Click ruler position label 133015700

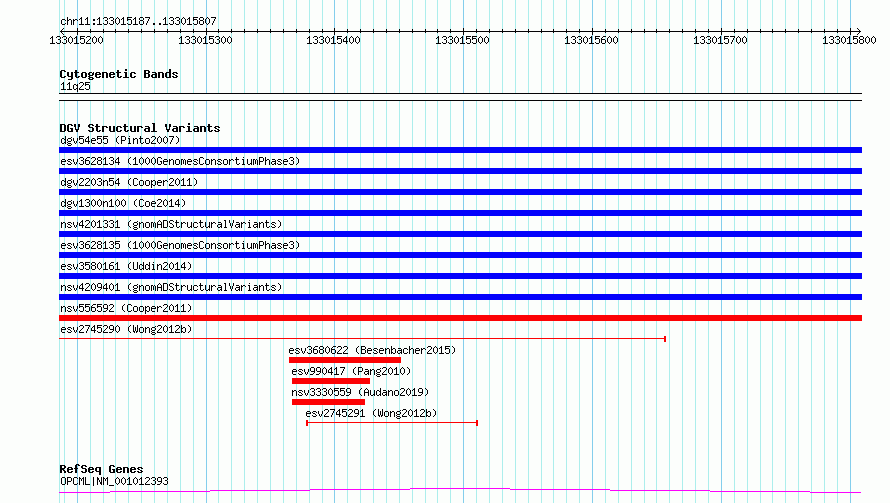[720, 40]
